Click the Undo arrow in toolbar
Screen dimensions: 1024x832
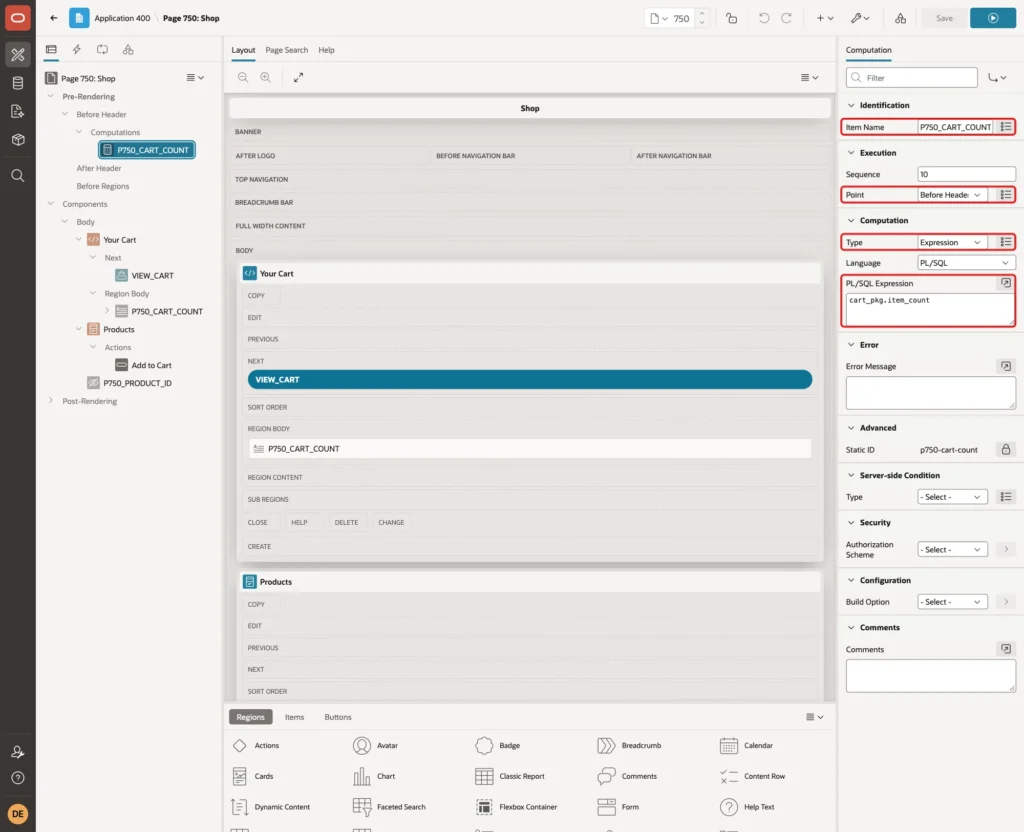pyautogui.click(x=763, y=18)
